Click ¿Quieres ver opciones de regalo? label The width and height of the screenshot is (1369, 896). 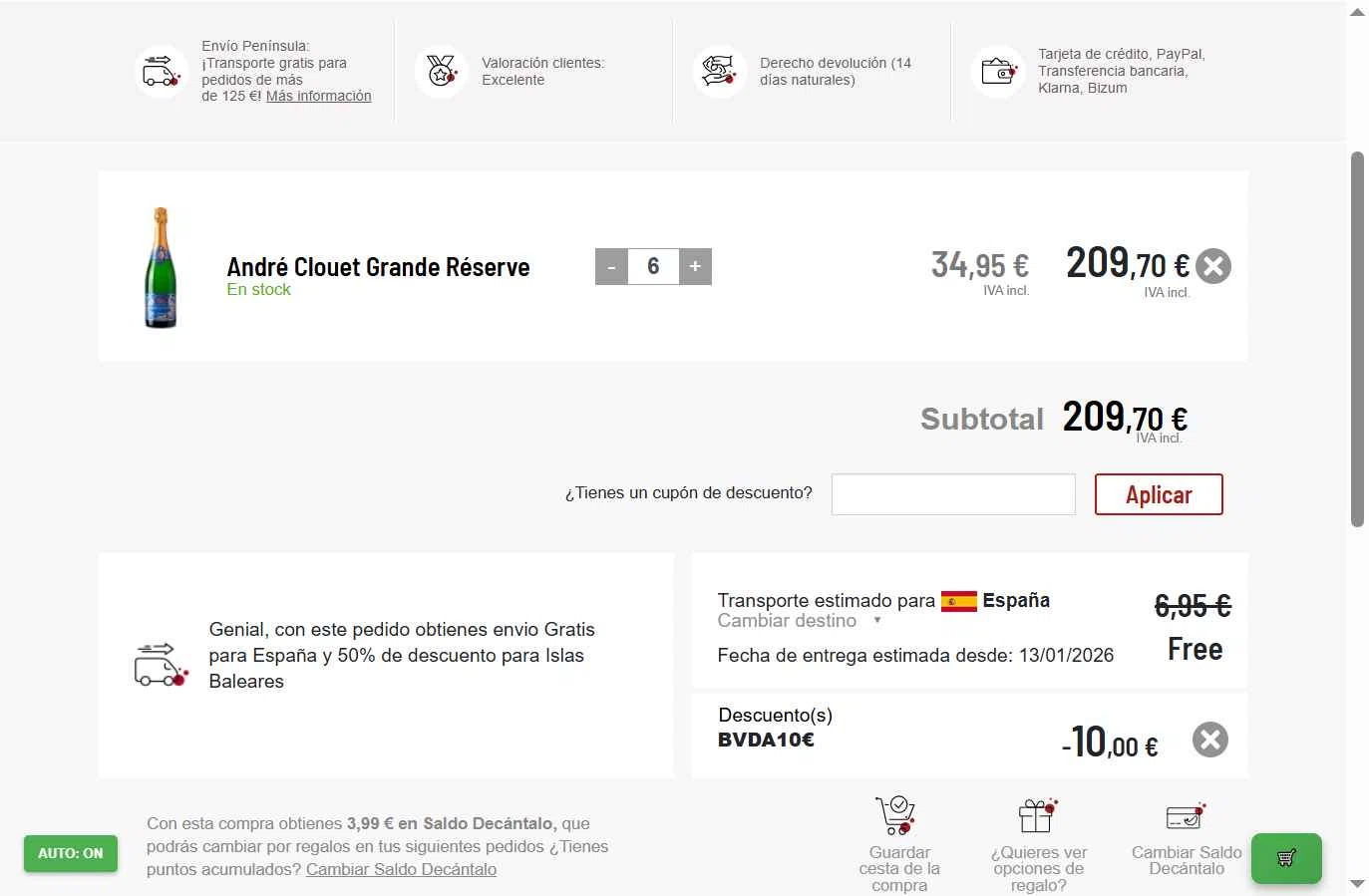(1039, 869)
